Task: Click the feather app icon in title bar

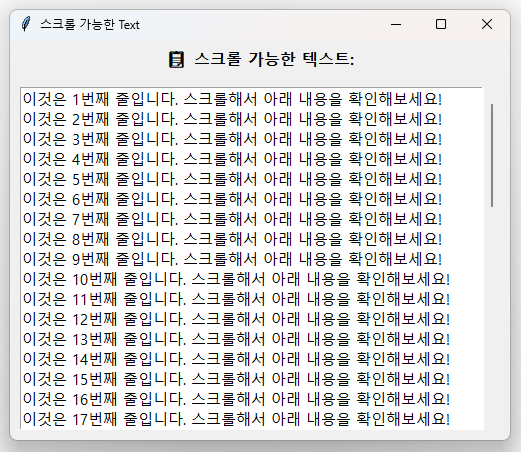Action: [26, 24]
